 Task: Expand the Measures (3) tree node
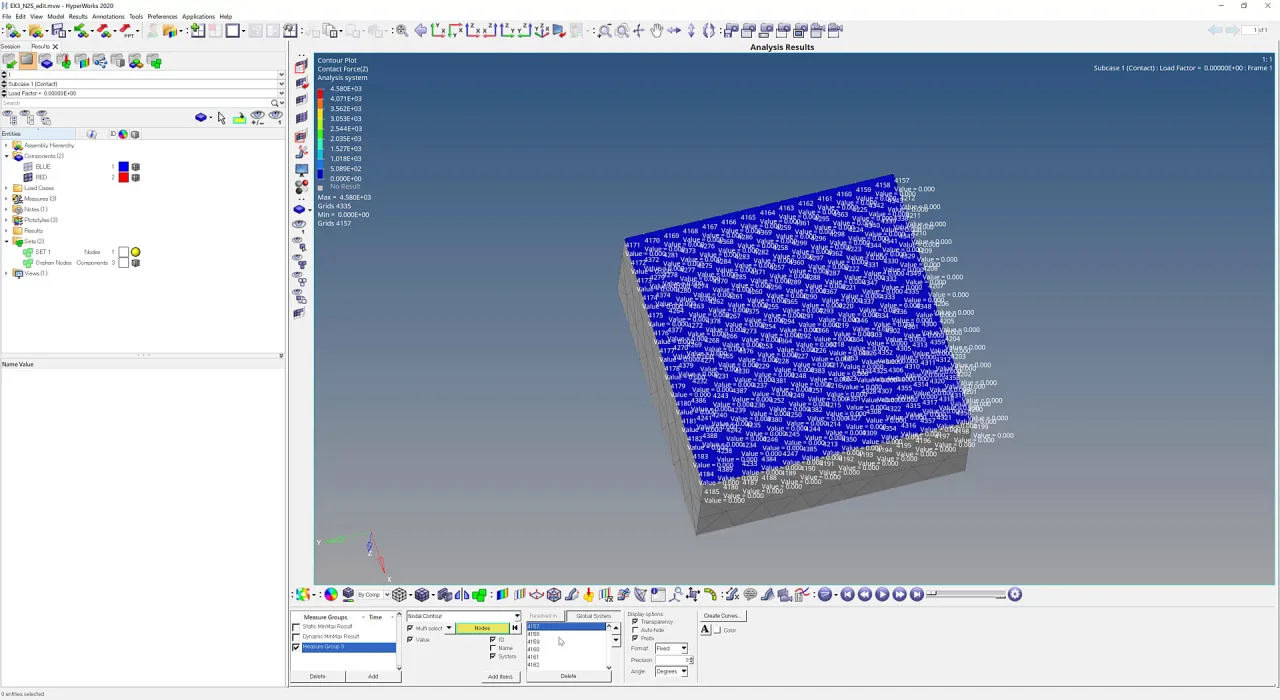click(x=6, y=199)
